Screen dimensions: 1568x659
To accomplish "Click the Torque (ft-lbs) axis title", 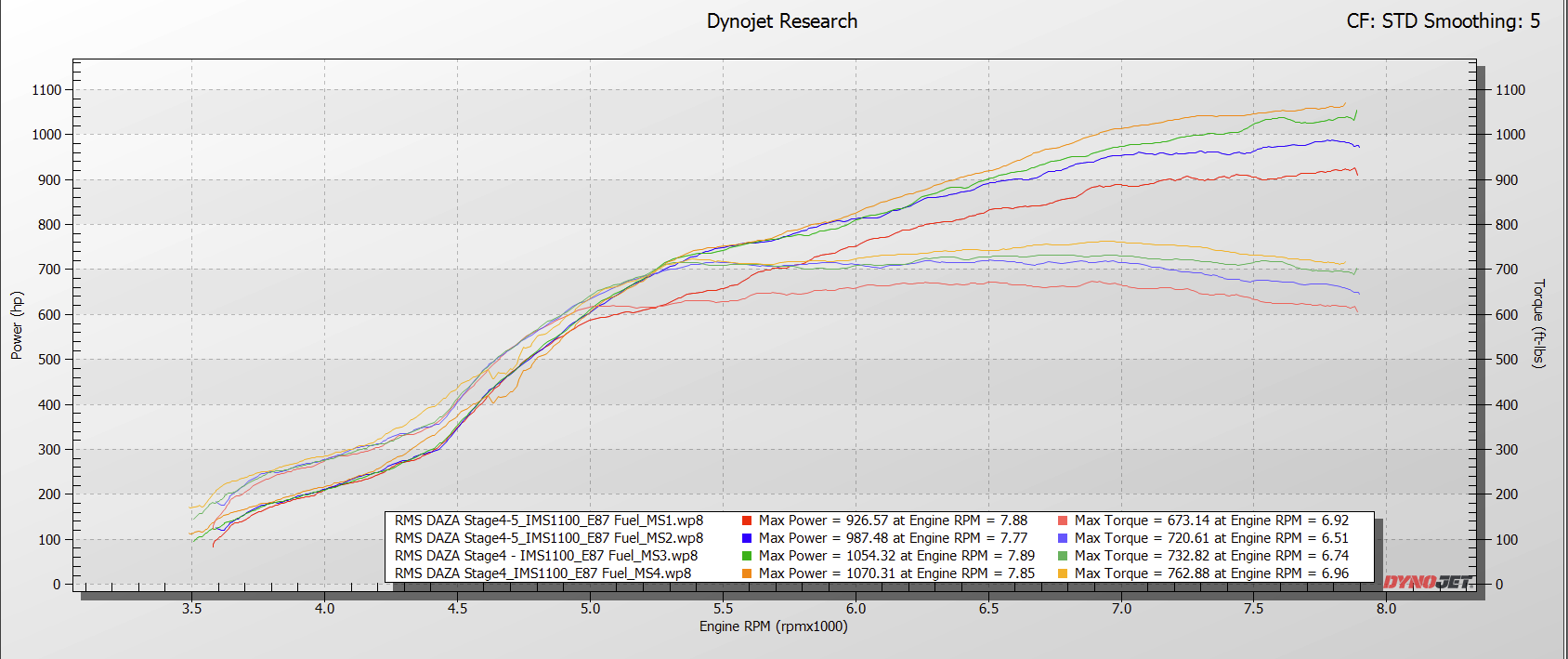I will (x=1539, y=323).
